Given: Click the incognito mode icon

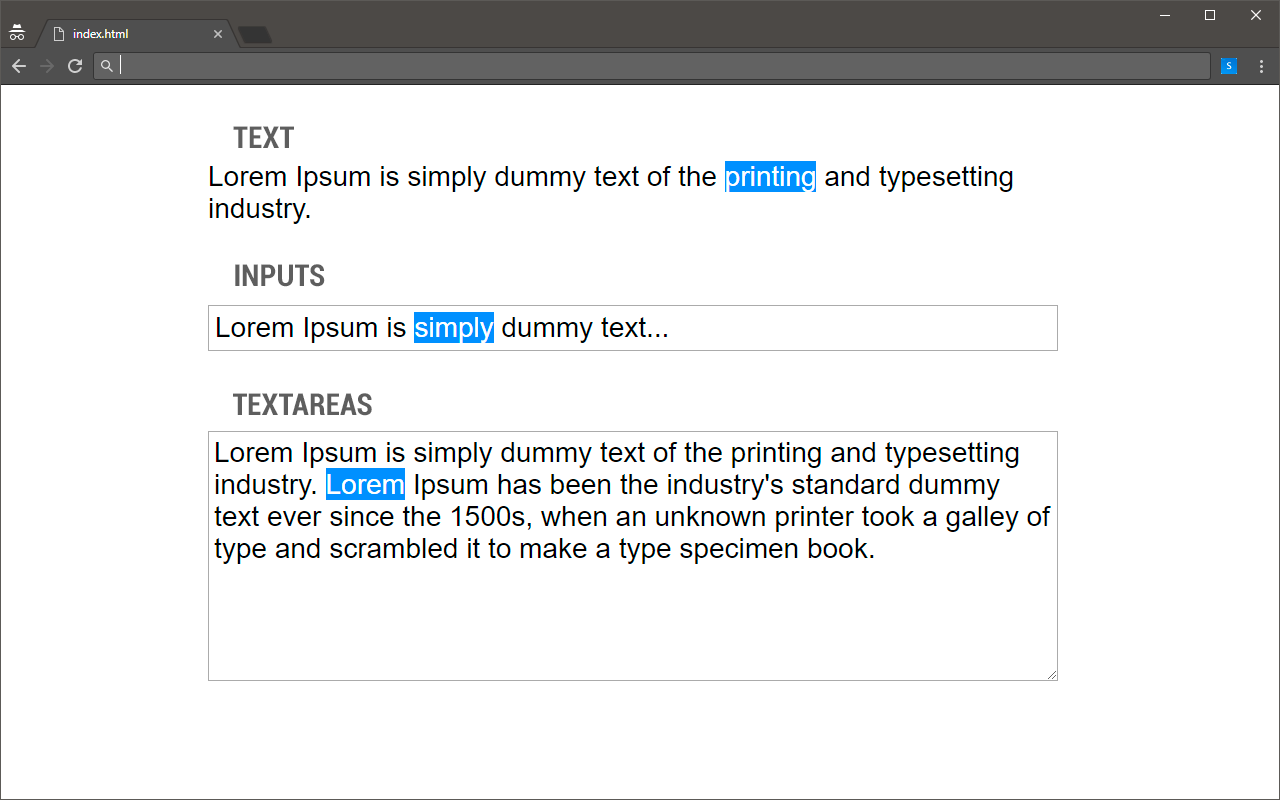Looking at the screenshot, I should 16,33.
